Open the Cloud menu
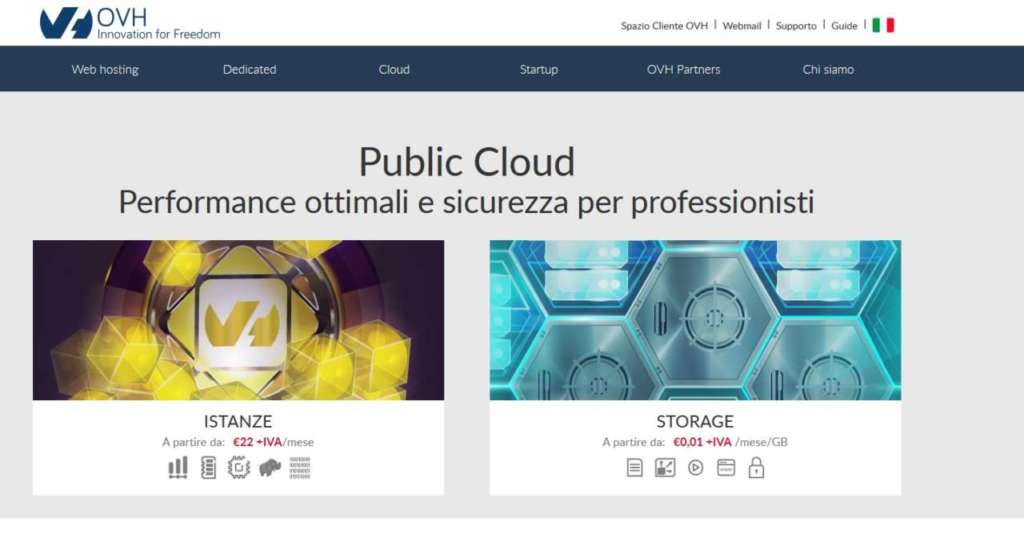Image resolution: width=1024 pixels, height=534 pixels. pyautogui.click(x=394, y=69)
